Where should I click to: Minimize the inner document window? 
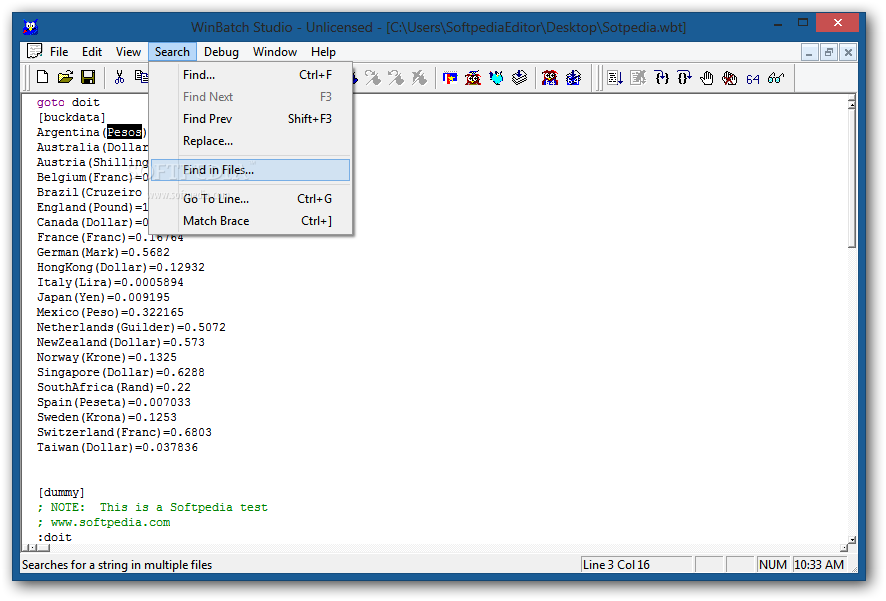pyautogui.click(x=809, y=53)
